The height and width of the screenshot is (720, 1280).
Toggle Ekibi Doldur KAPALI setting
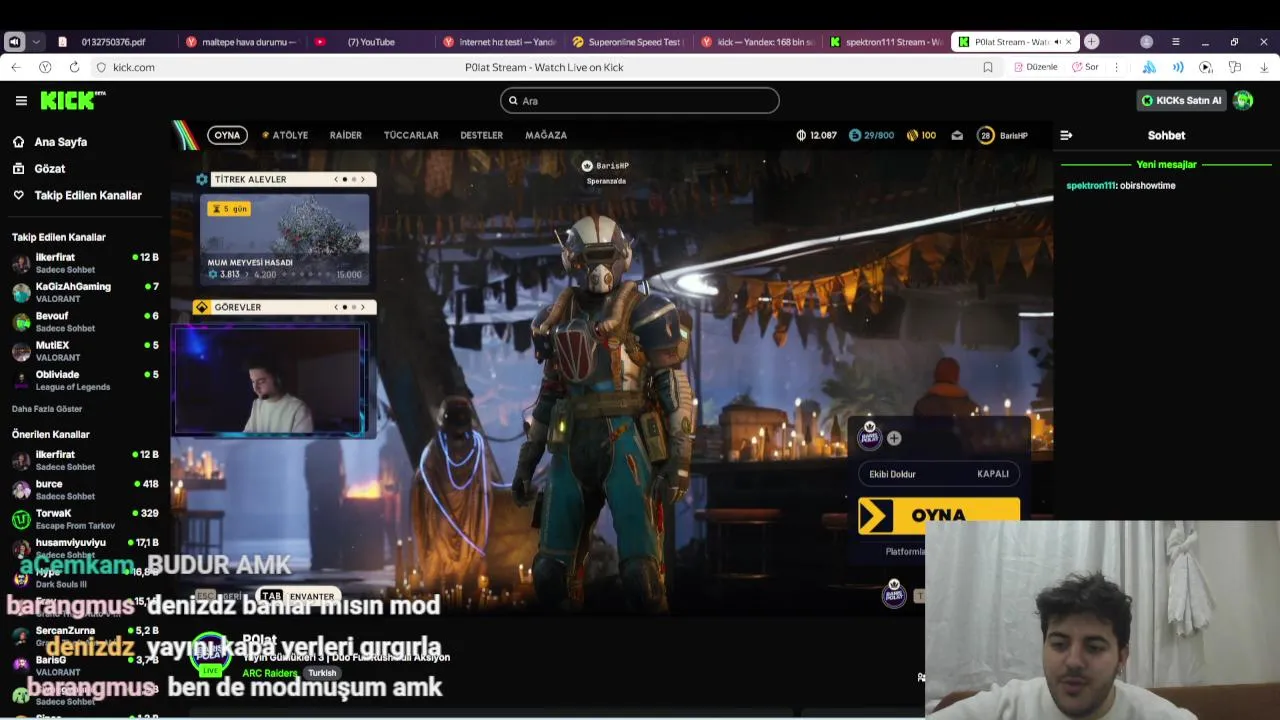[x=939, y=474]
